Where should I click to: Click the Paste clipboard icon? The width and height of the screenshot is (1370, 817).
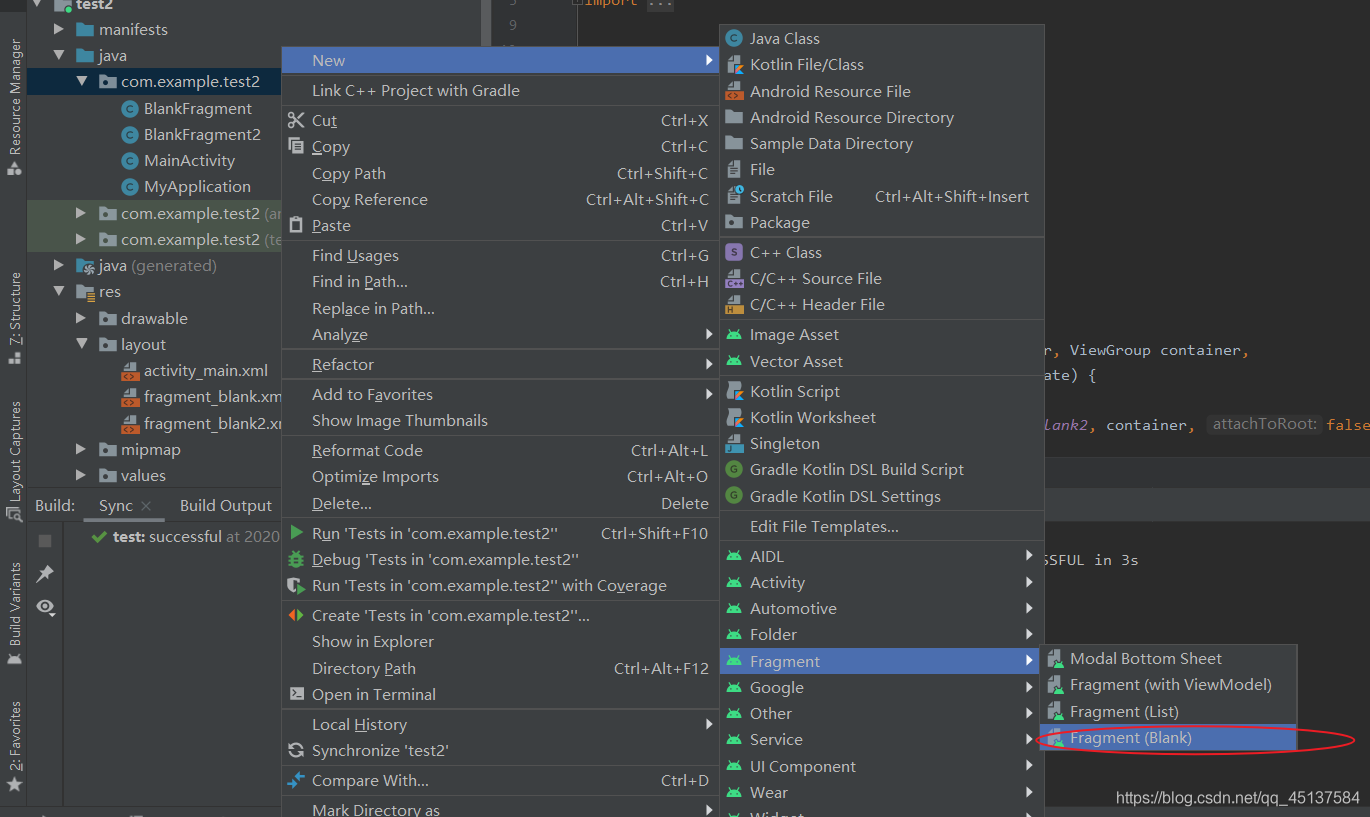click(x=296, y=225)
